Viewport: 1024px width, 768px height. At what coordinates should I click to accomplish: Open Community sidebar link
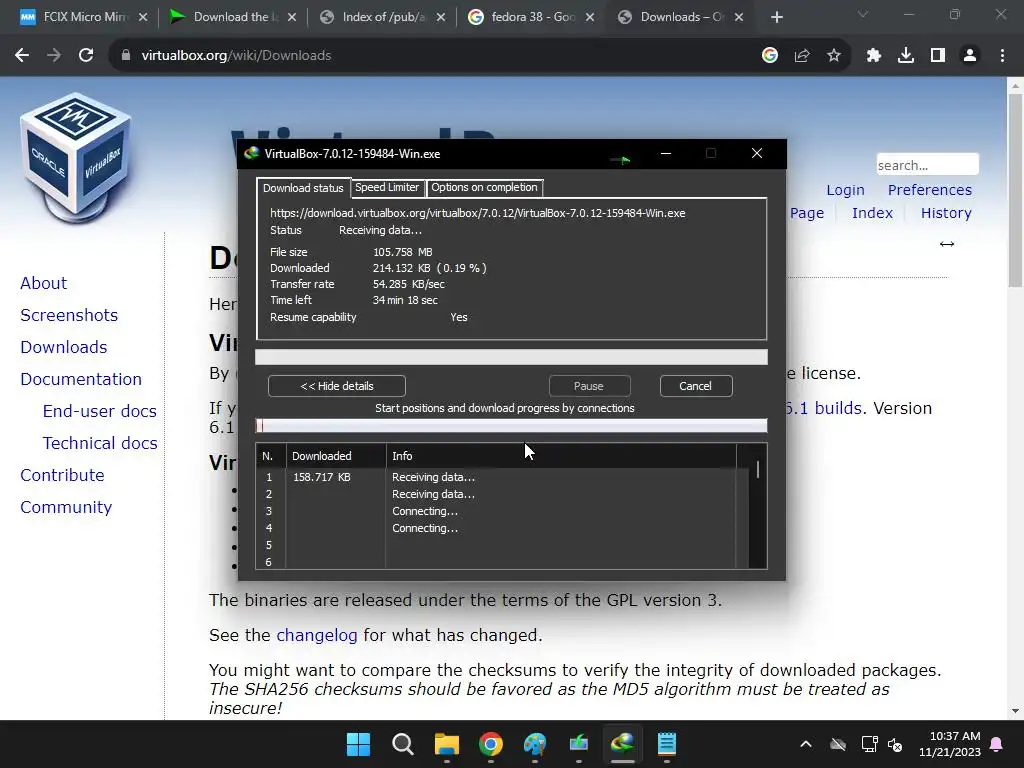66,507
